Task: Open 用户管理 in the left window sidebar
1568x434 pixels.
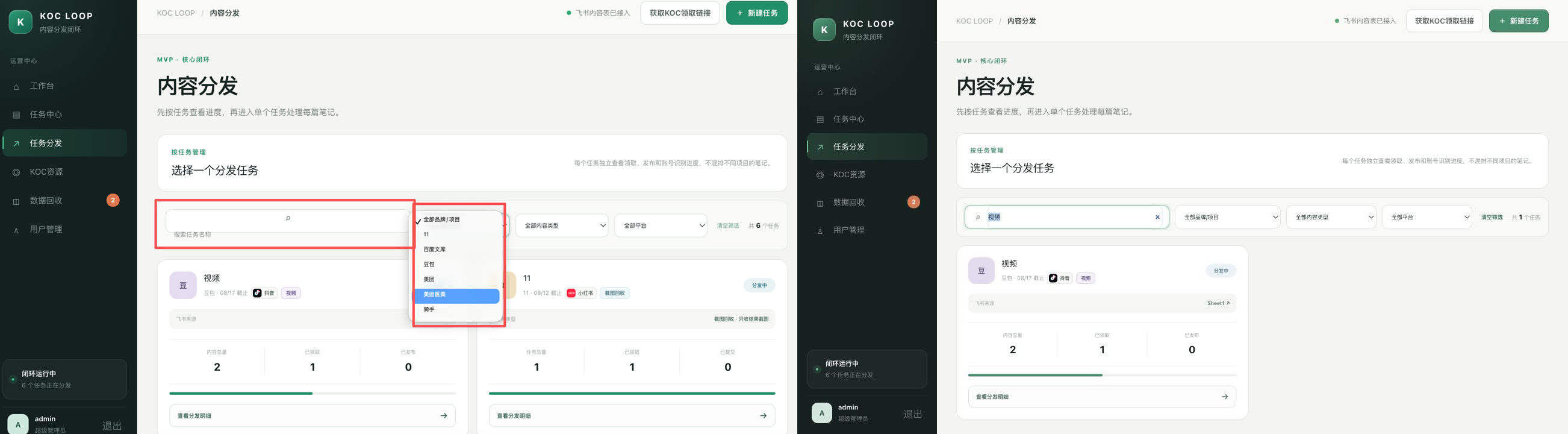Action: 64,229
